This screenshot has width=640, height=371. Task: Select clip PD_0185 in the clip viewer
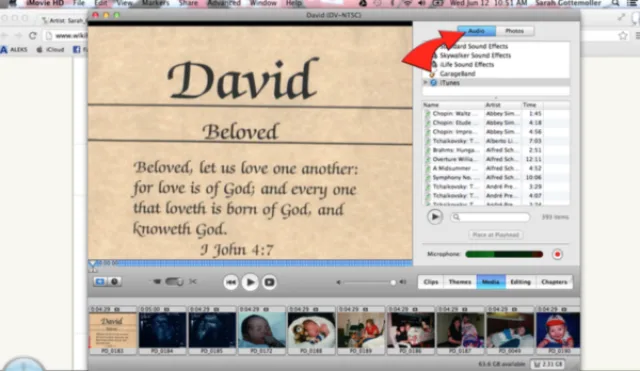[212, 331]
